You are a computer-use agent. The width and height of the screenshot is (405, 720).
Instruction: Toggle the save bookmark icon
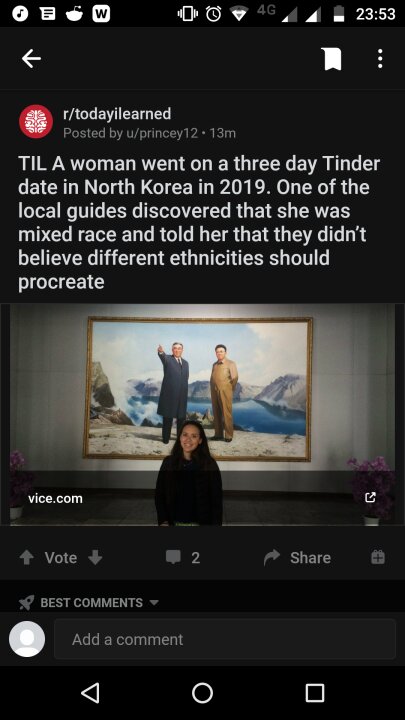coord(332,59)
